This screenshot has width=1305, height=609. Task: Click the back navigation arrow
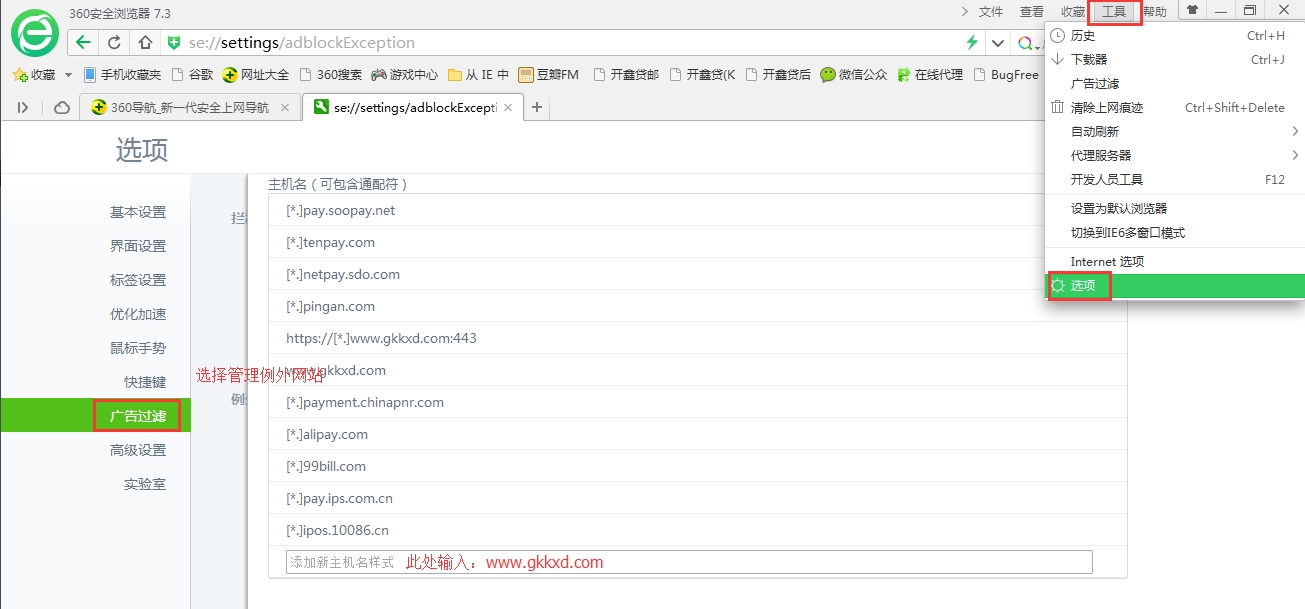click(84, 43)
